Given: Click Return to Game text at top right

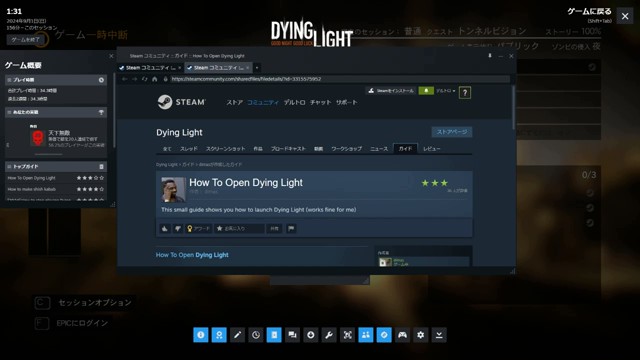Looking at the screenshot, I should [x=589, y=11].
